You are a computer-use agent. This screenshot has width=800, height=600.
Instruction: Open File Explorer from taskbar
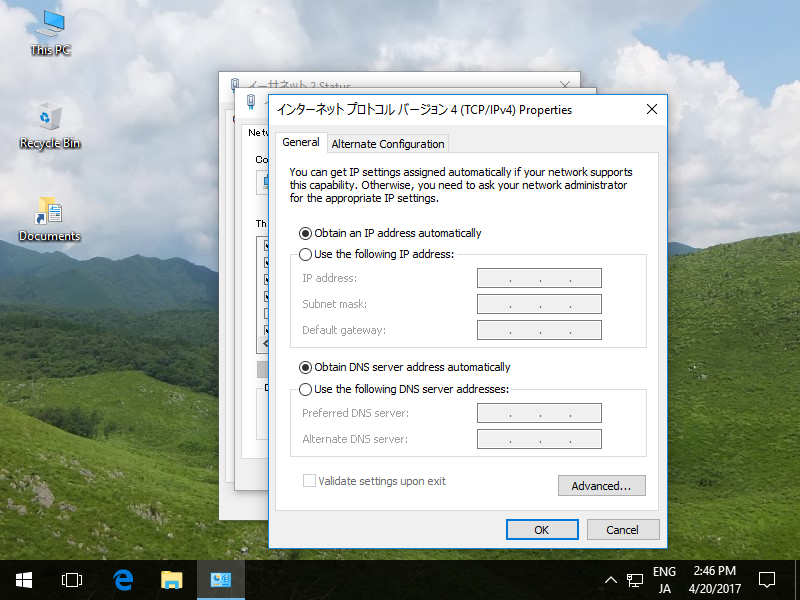coord(171,580)
